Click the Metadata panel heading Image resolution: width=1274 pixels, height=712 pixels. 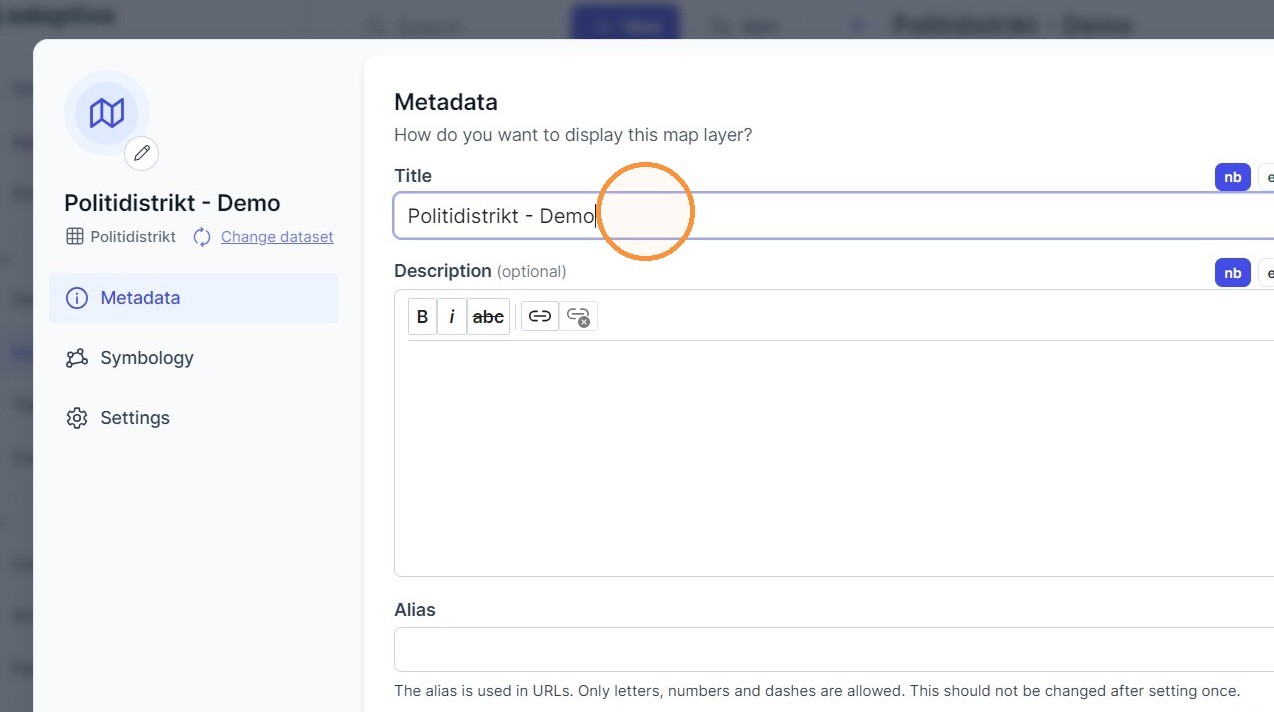446,102
